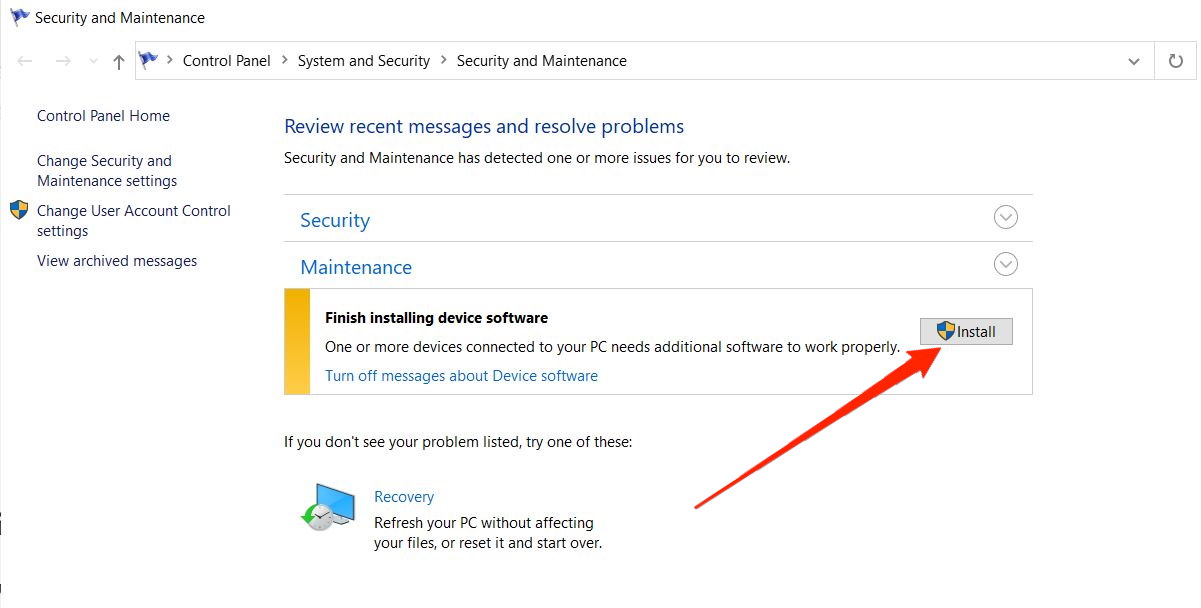Open the address bar history dropdown
The image size is (1201, 608).
click(1134, 62)
